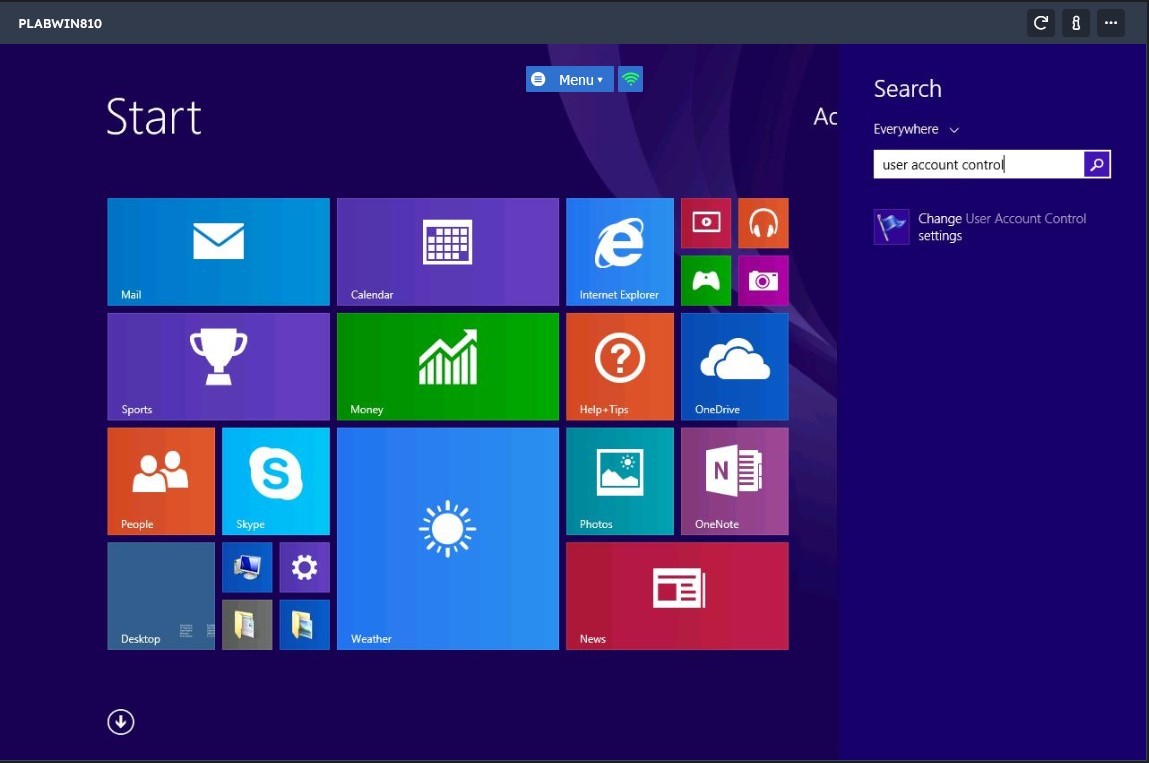Open the Weather tile
Image resolution: width=1149 pixels, height=763 pixels.
[x=448, y=539]
